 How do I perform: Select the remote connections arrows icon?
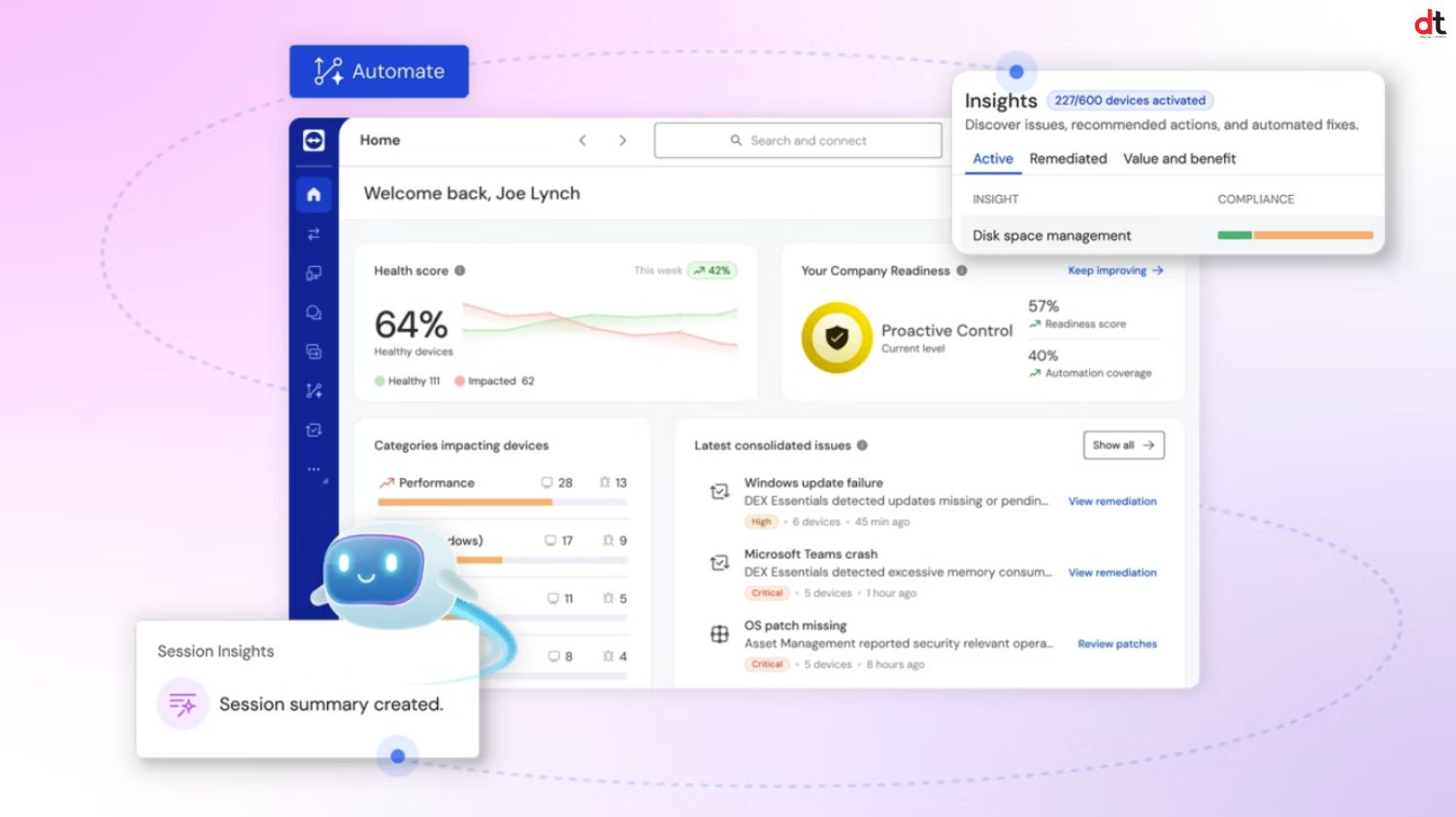(x=314, y=234)
